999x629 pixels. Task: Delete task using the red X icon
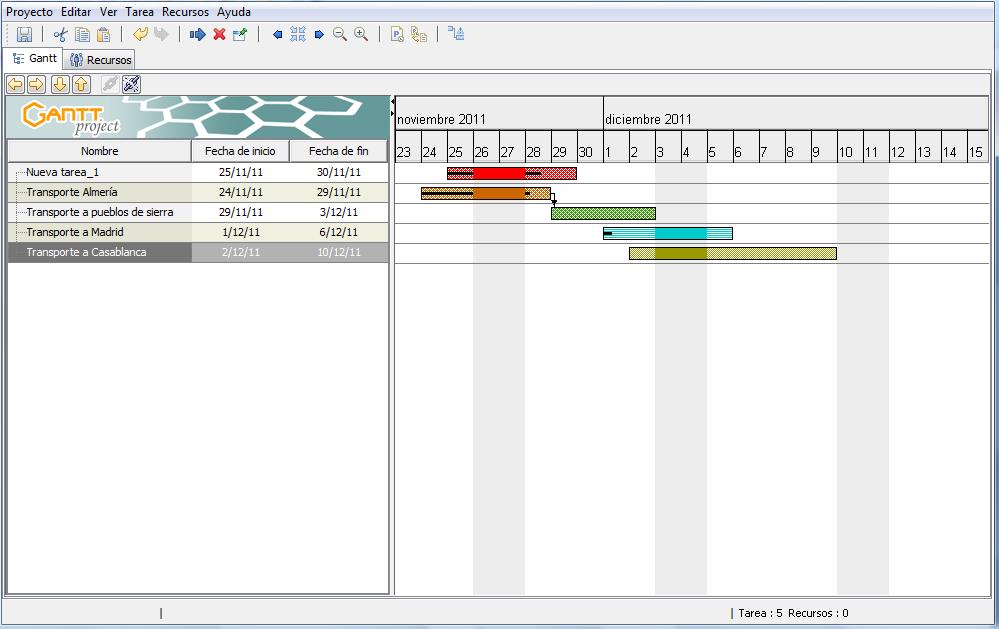pos(219,34)
